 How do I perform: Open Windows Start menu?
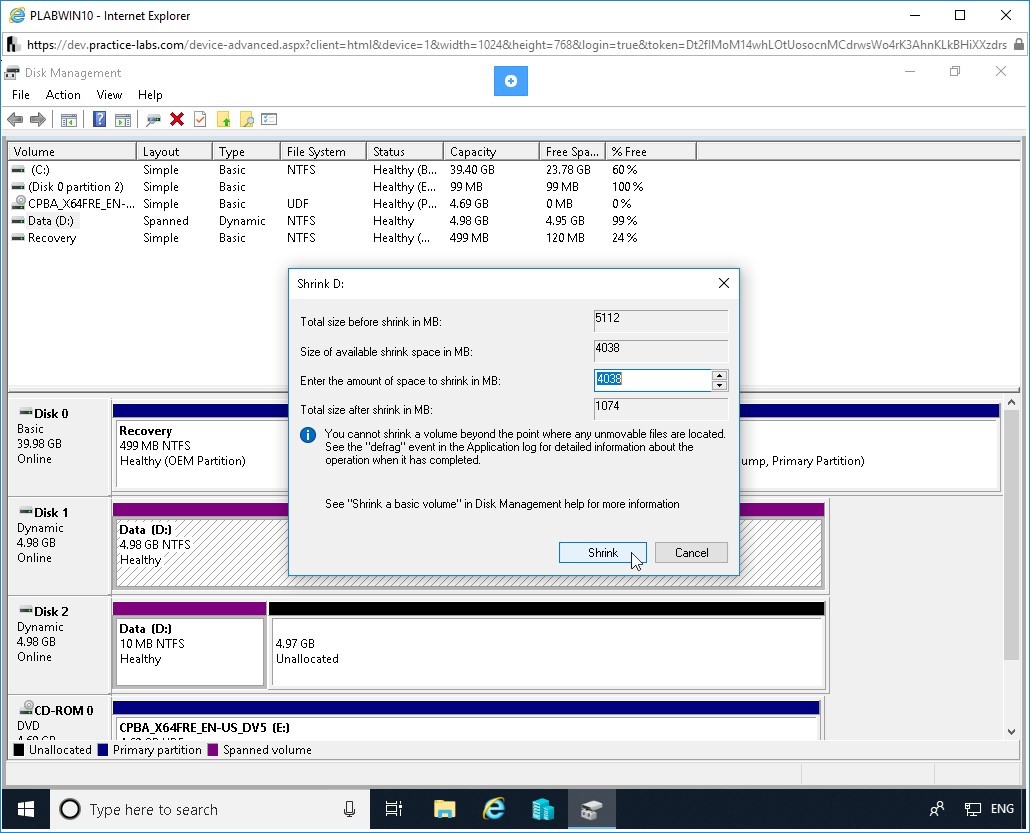coord(26,809)
